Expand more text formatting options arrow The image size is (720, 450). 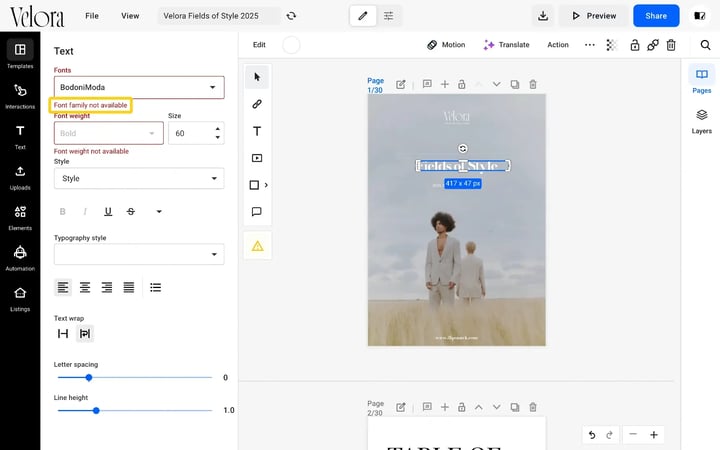(x=159, y=212)
